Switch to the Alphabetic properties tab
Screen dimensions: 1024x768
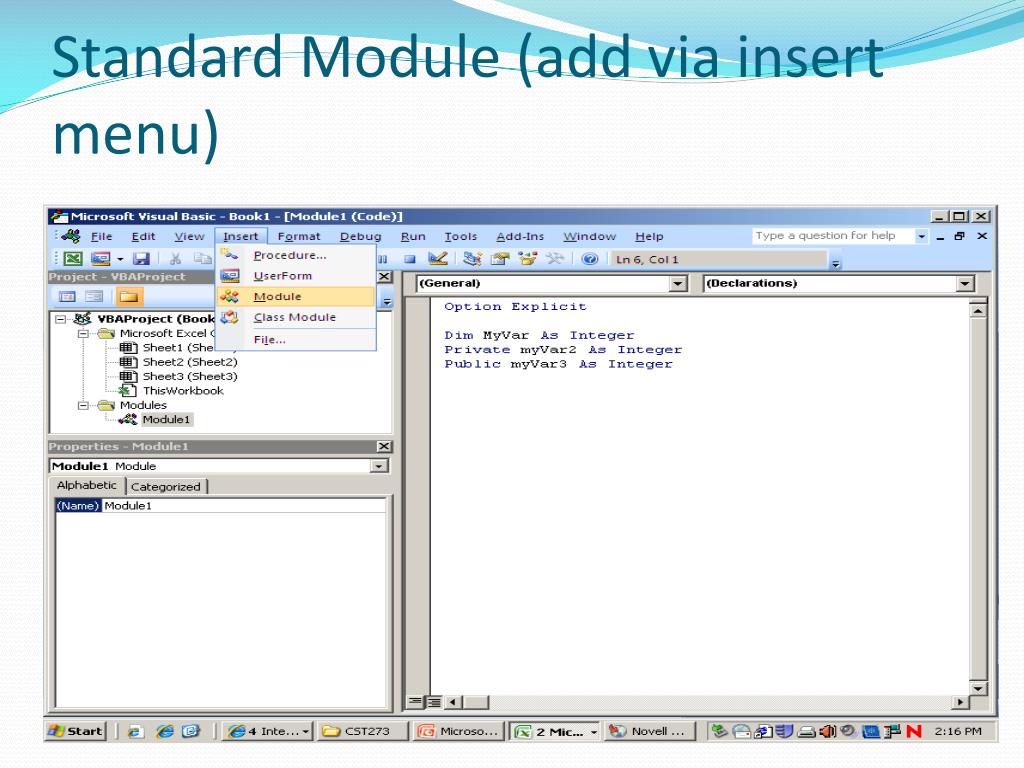(86, 485)
